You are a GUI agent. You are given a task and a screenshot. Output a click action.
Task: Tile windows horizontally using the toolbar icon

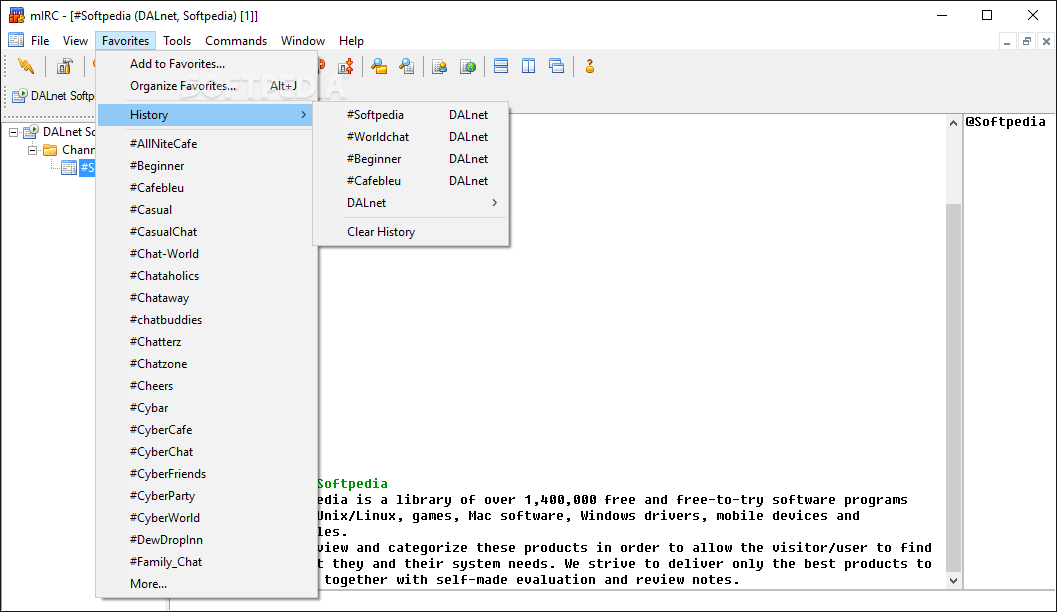[x=501, y=66]
